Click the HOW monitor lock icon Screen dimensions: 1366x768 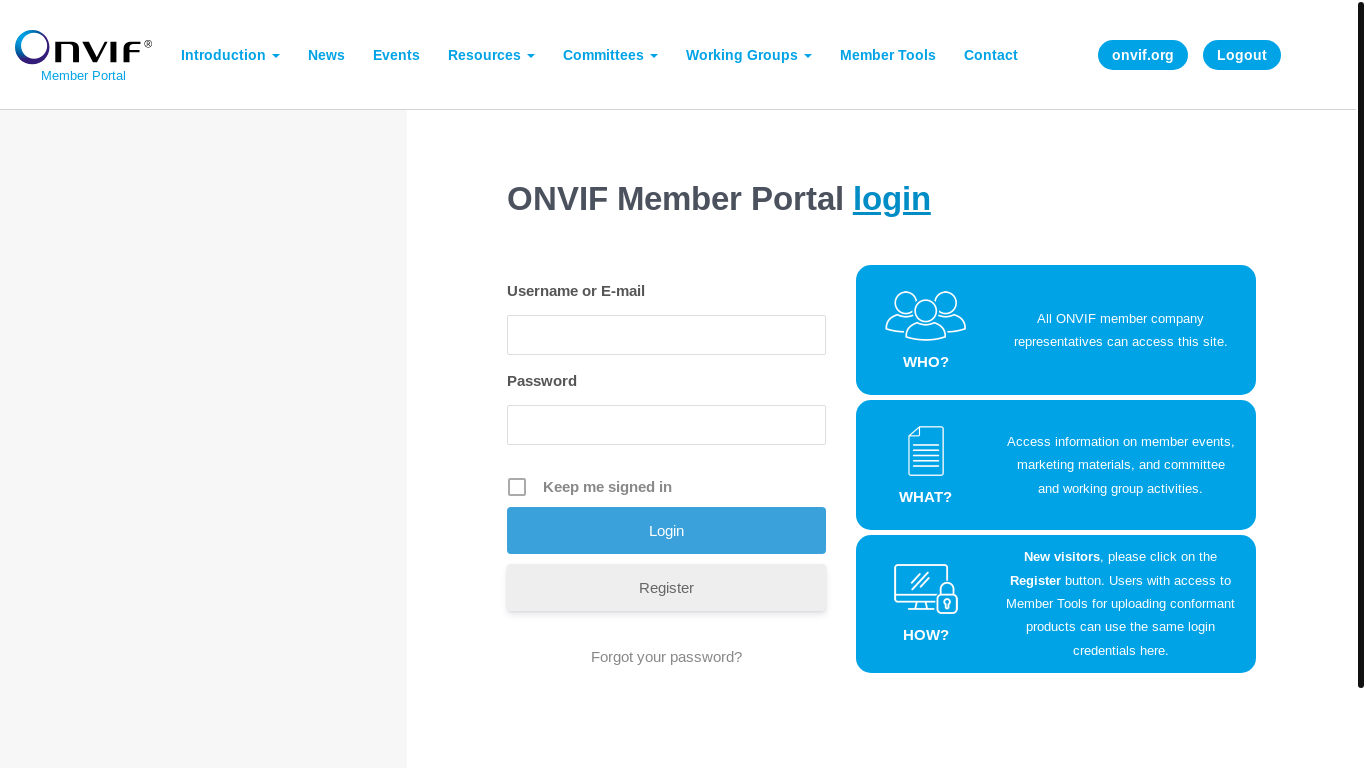[x=926, y=589]
